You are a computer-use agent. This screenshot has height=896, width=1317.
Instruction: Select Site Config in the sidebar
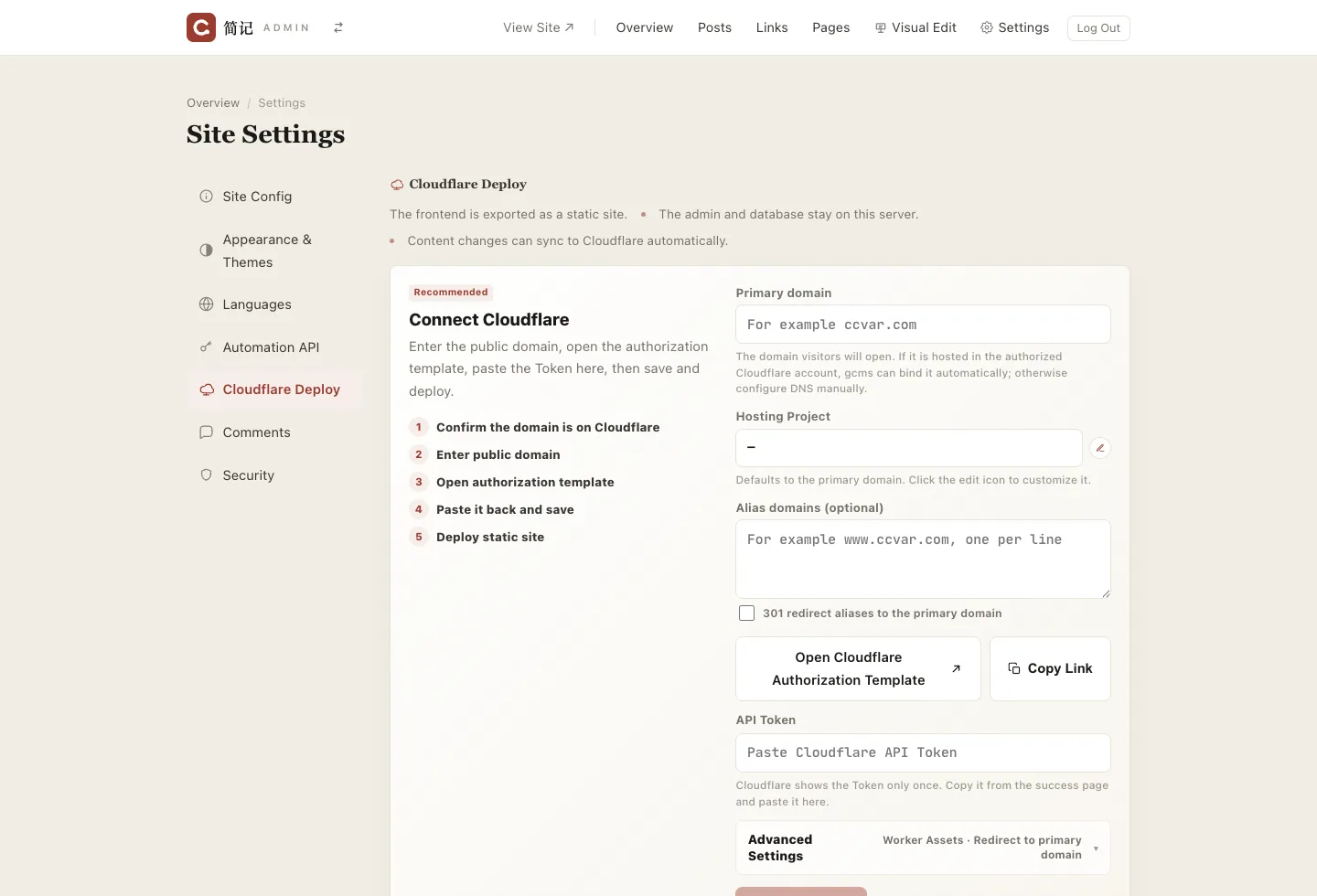[x=274, y=197]
